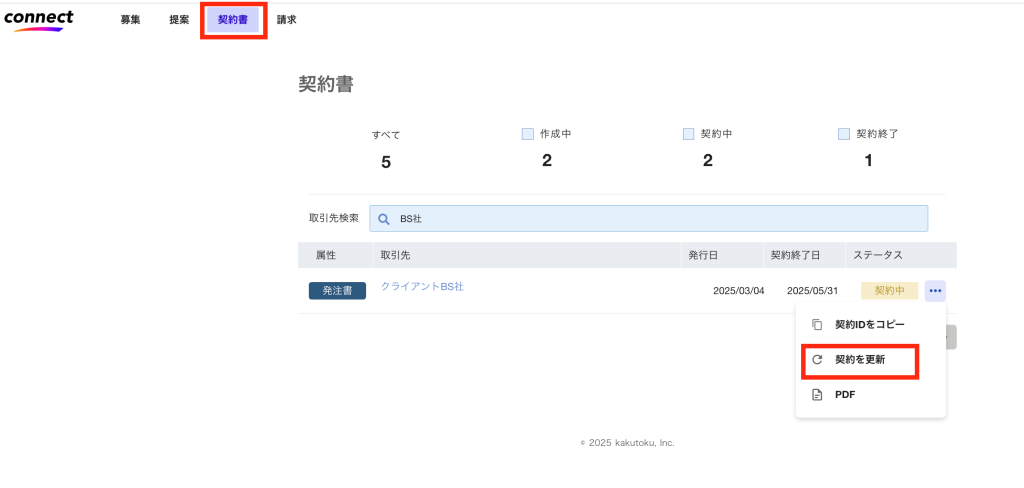Click the connect logo
Image resolution: width=1024 pixels, height=488 pixels.
38,20
